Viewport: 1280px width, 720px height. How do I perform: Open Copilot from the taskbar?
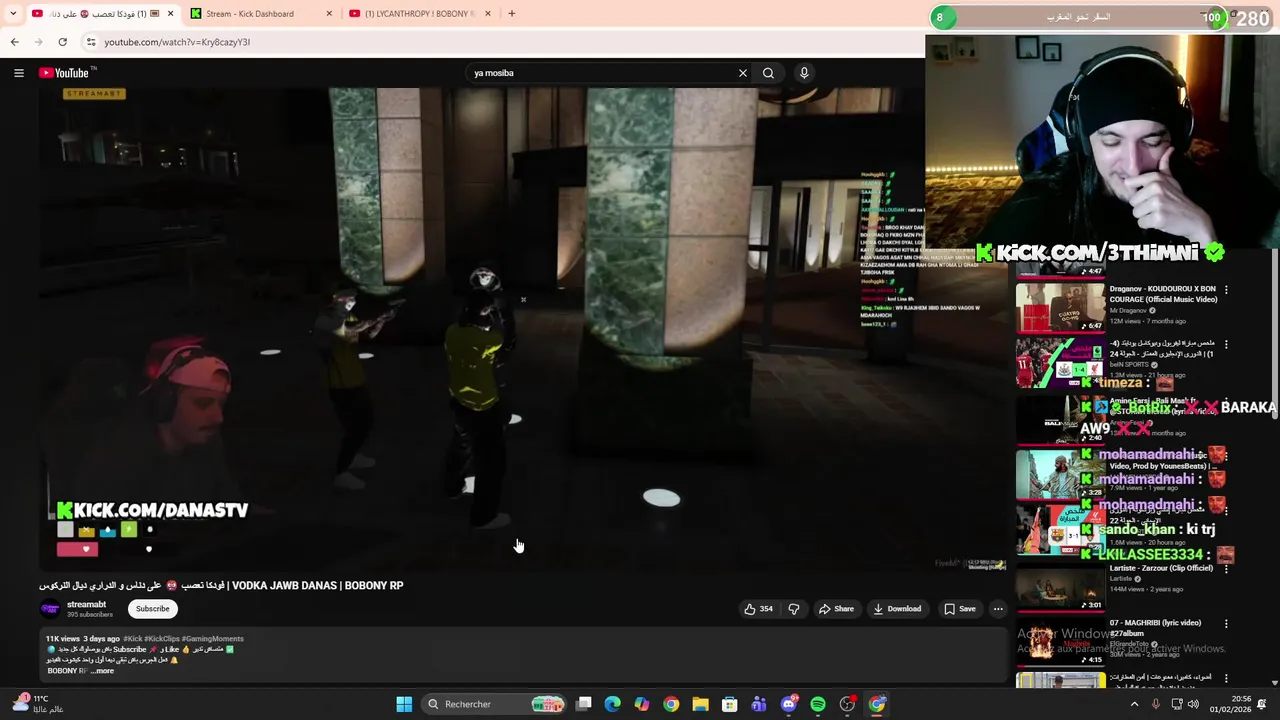pos(642,704)
